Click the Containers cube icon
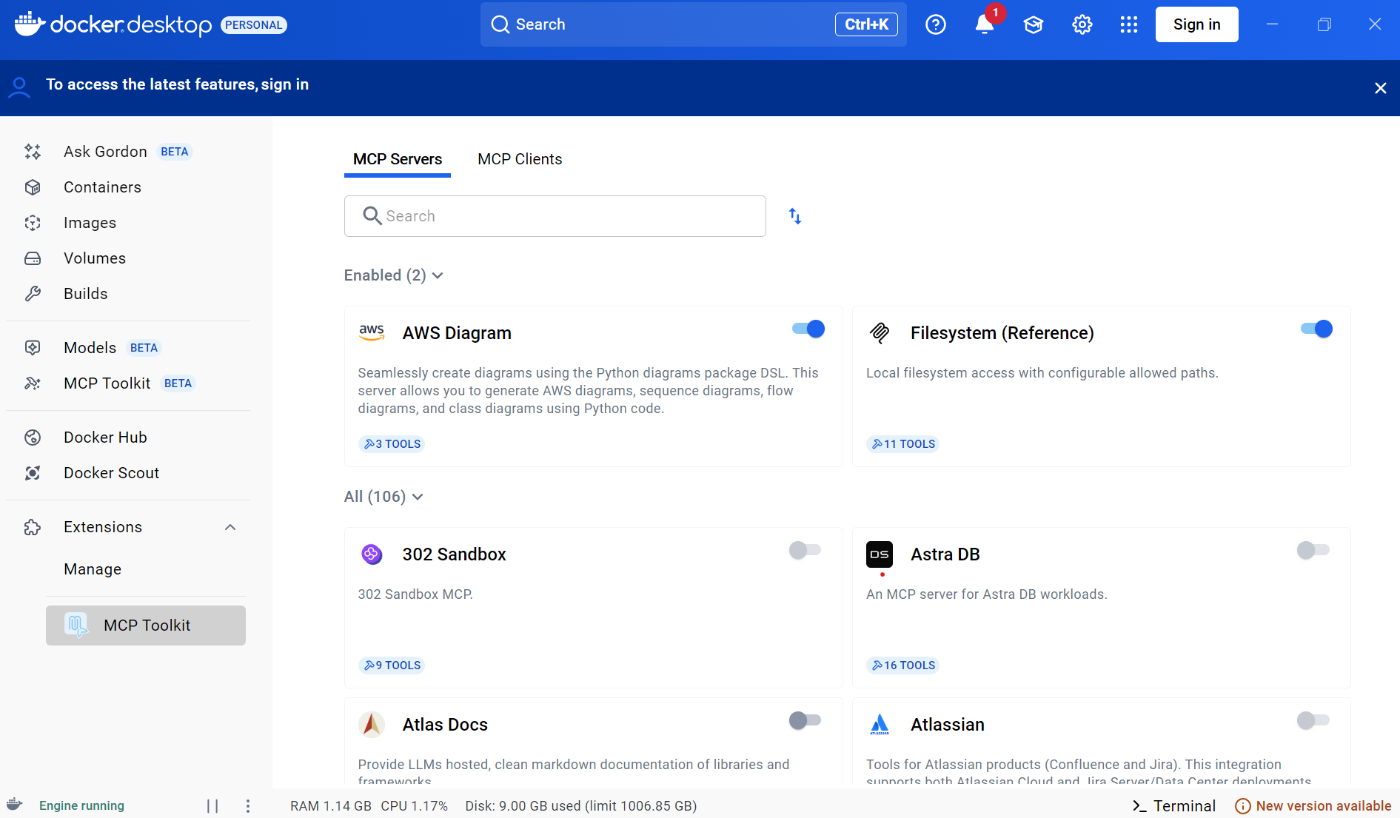This screenshot has height=818, width=1400. (x=33, y=187)
